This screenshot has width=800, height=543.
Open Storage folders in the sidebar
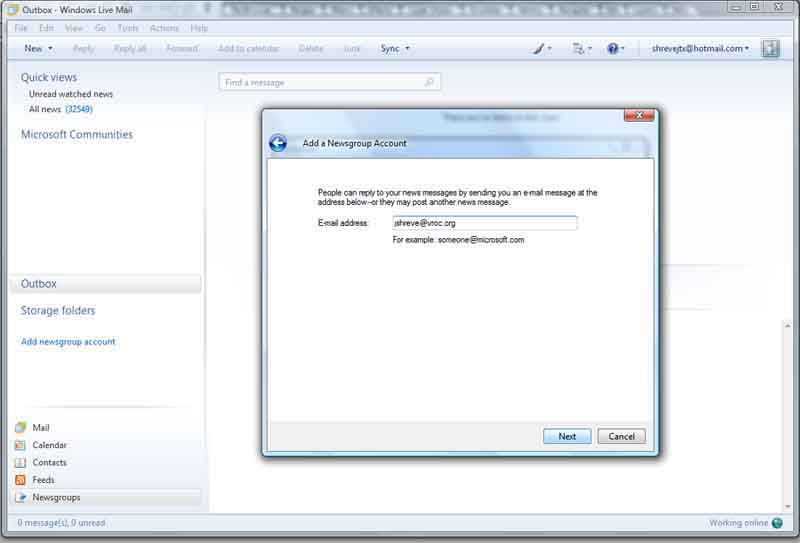click(58, 310)
